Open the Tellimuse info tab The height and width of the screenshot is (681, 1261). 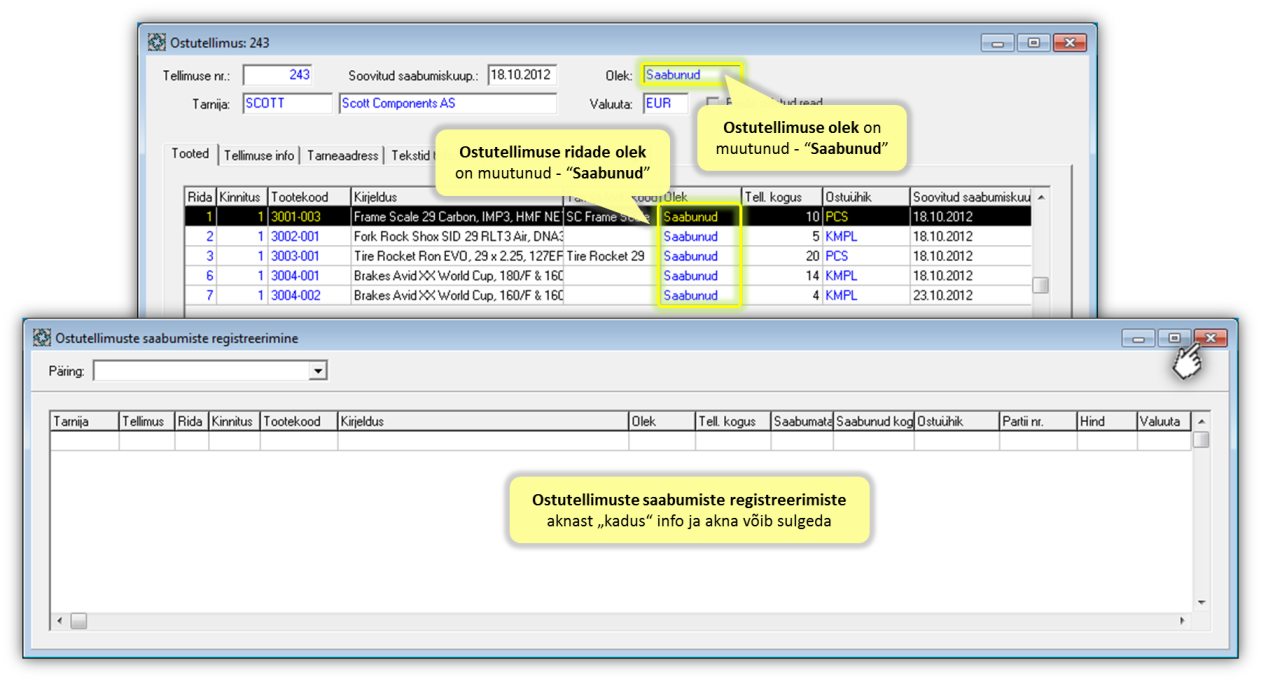tap(259, 155)
